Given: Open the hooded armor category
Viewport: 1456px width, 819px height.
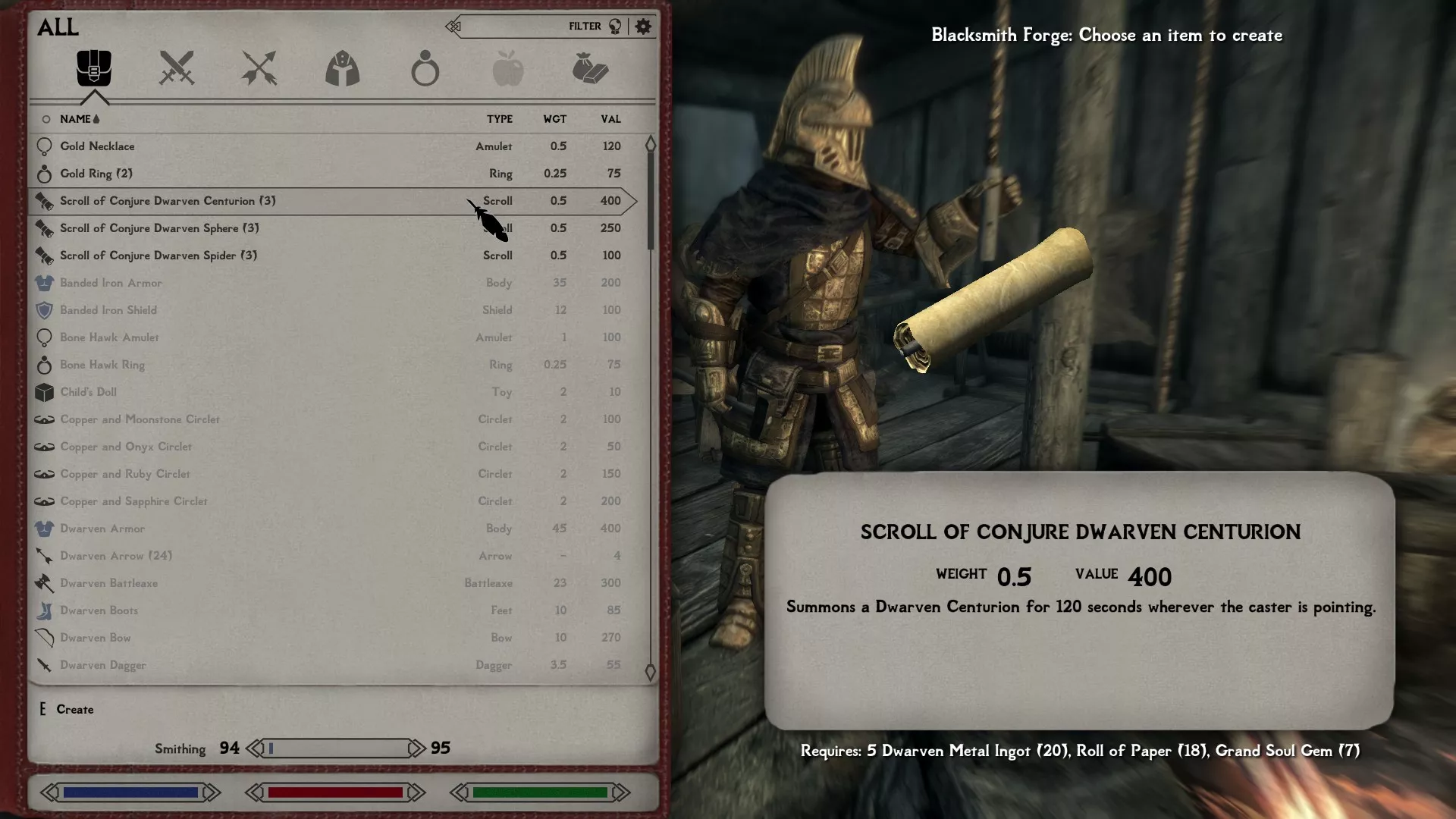Looking at the screenshot, I should pos(342,68).
